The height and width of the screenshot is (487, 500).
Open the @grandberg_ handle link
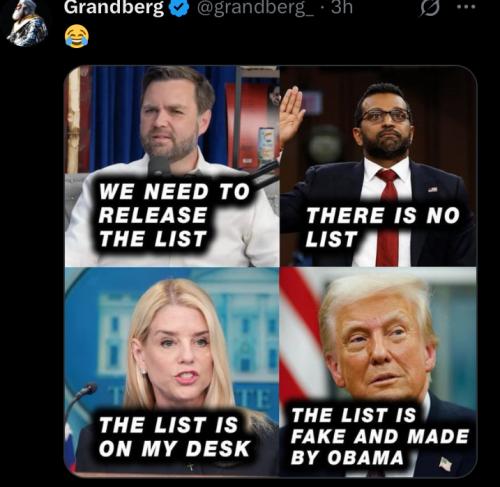(255, 7)
